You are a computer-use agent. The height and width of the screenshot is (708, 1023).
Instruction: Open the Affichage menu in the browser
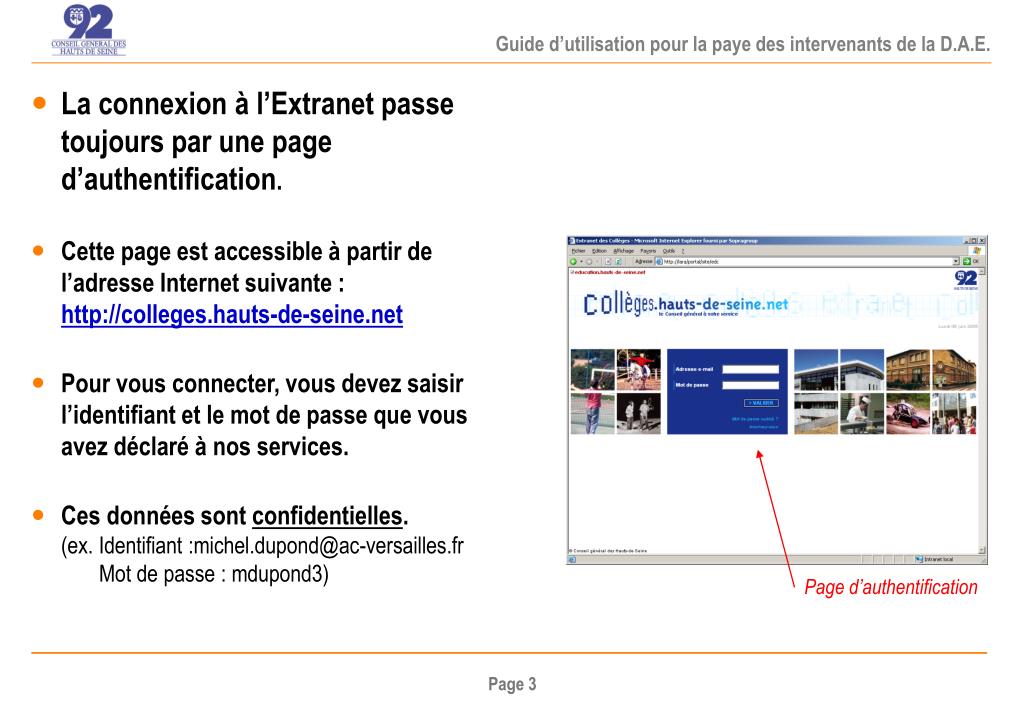(x=624, y=251)
